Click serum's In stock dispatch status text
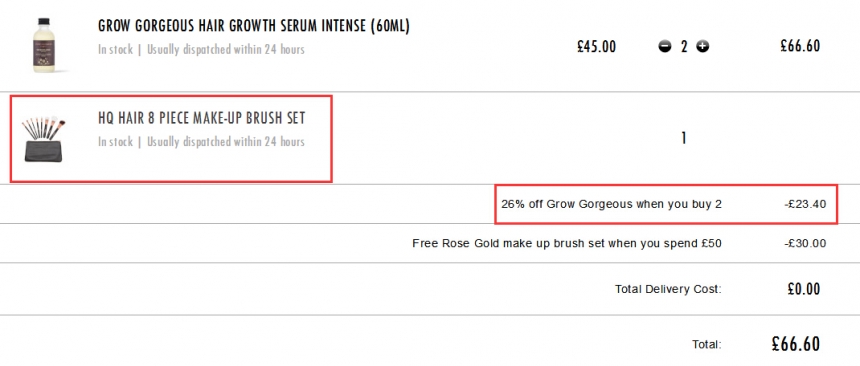The height and width of the screenshot is (366, 860). point(201,49)
